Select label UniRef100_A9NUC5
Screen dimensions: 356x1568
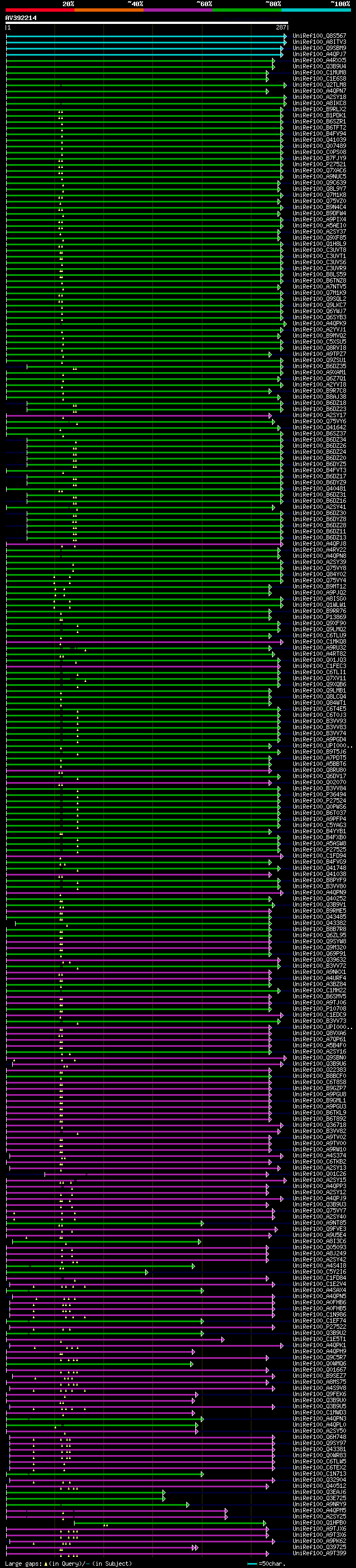click(x=319, y=176)
